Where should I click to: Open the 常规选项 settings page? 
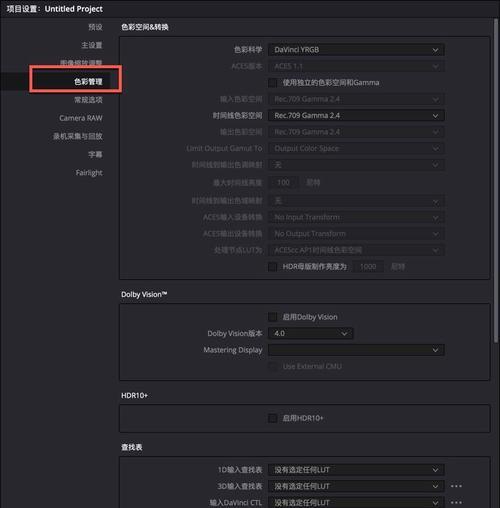point(88,100)
